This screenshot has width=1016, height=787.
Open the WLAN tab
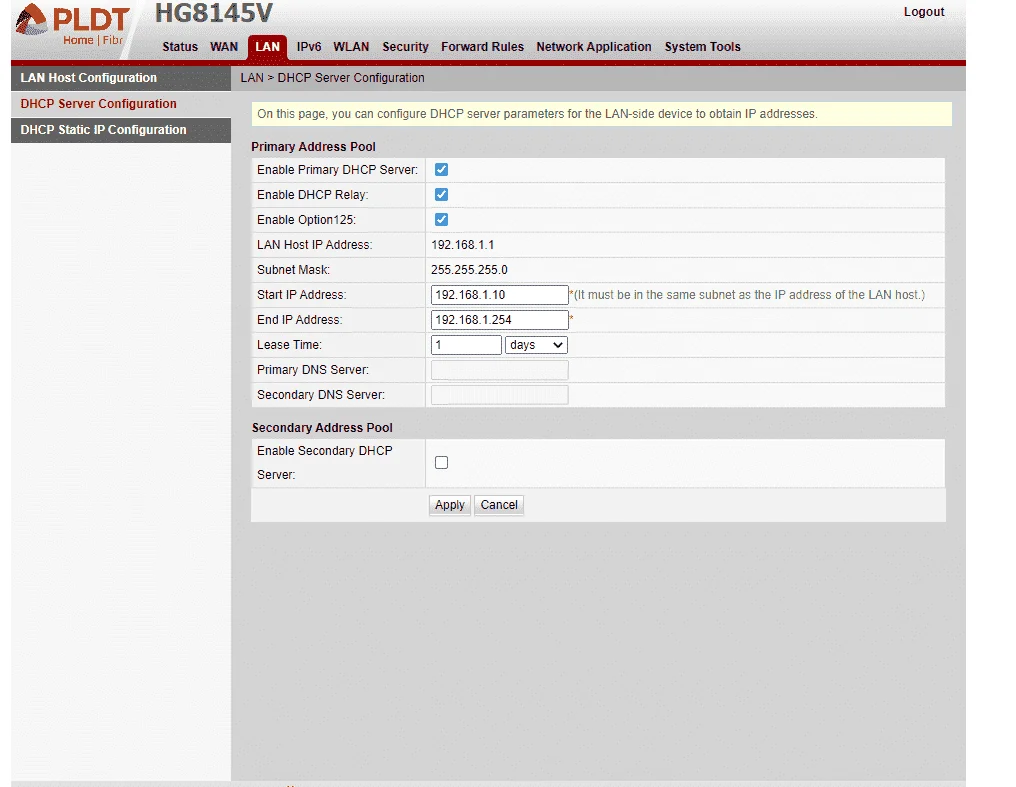[x=351, y=47]
